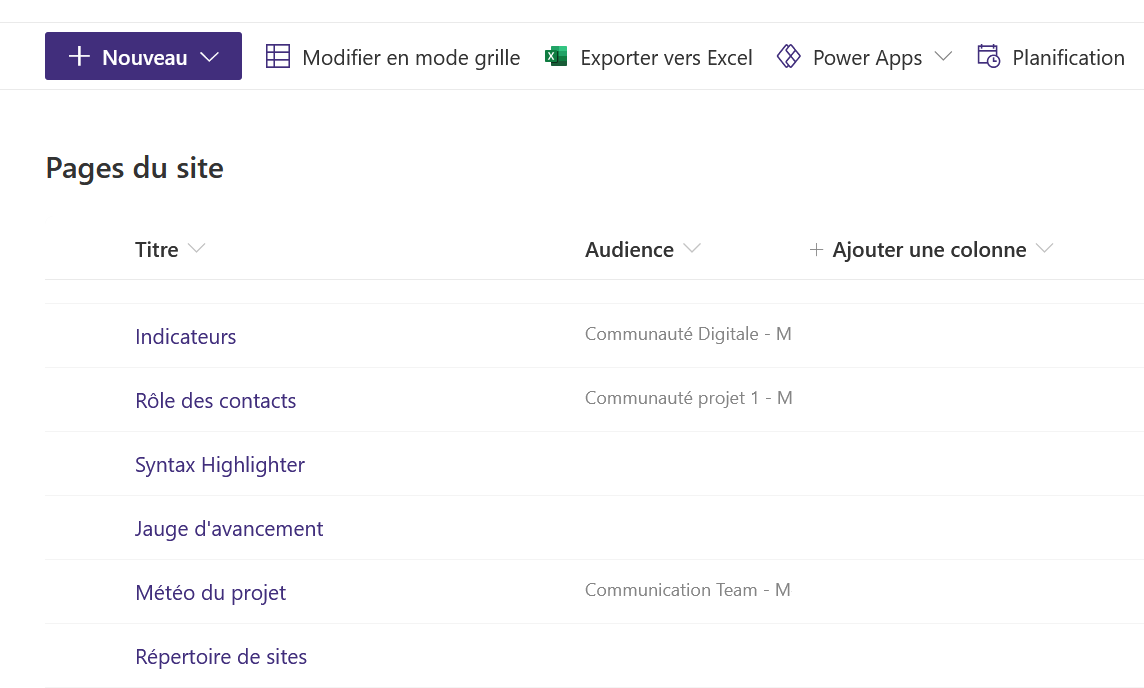This screenshot has height=688, width=1144.
Task: Open the Météo du projet page
Action: [x=210, y=592]
